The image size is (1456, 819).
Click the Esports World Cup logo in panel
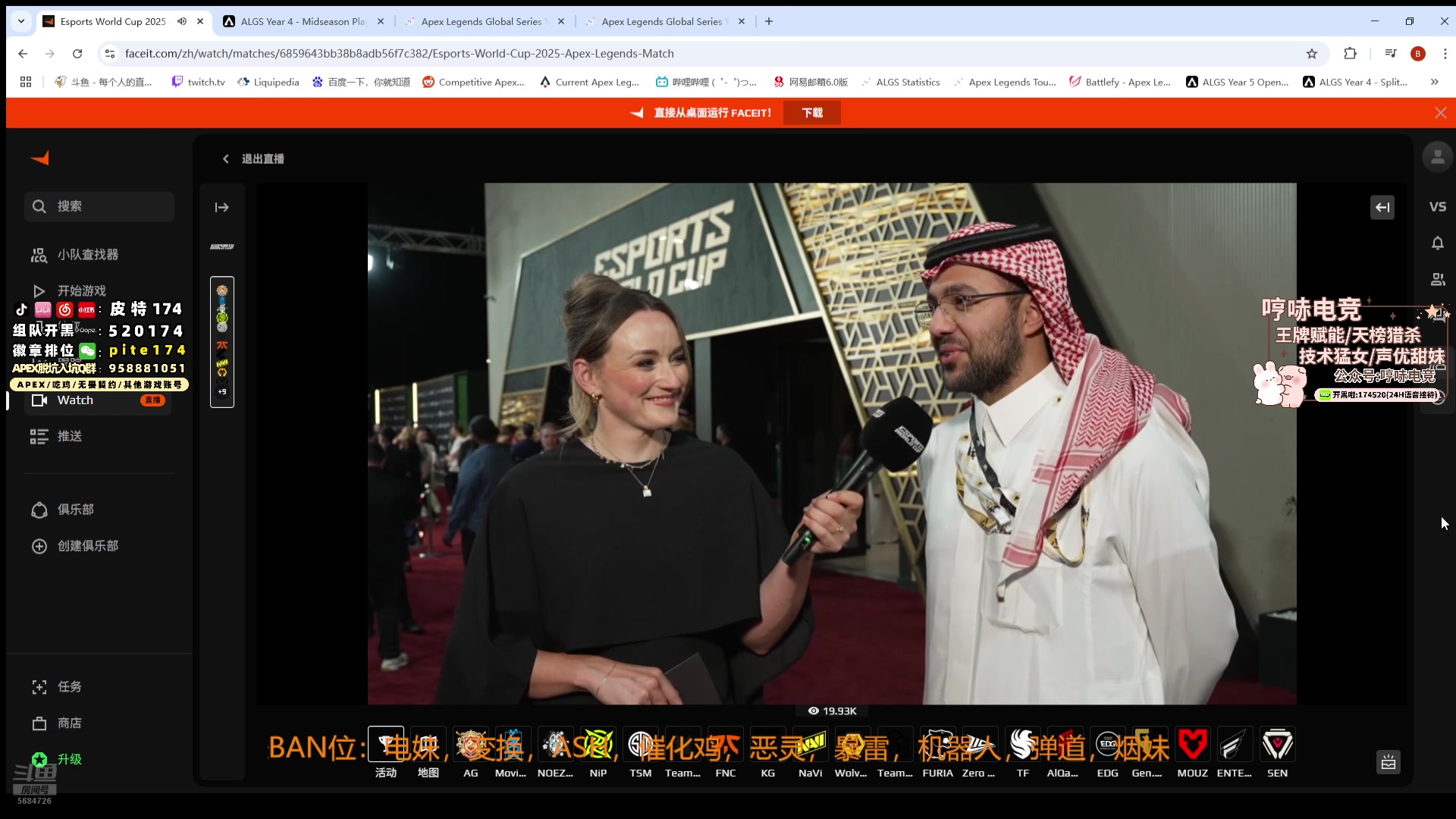pos(222,246)
